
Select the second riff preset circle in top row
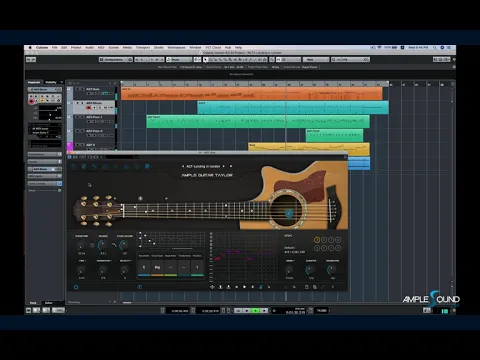click(324, 240)
